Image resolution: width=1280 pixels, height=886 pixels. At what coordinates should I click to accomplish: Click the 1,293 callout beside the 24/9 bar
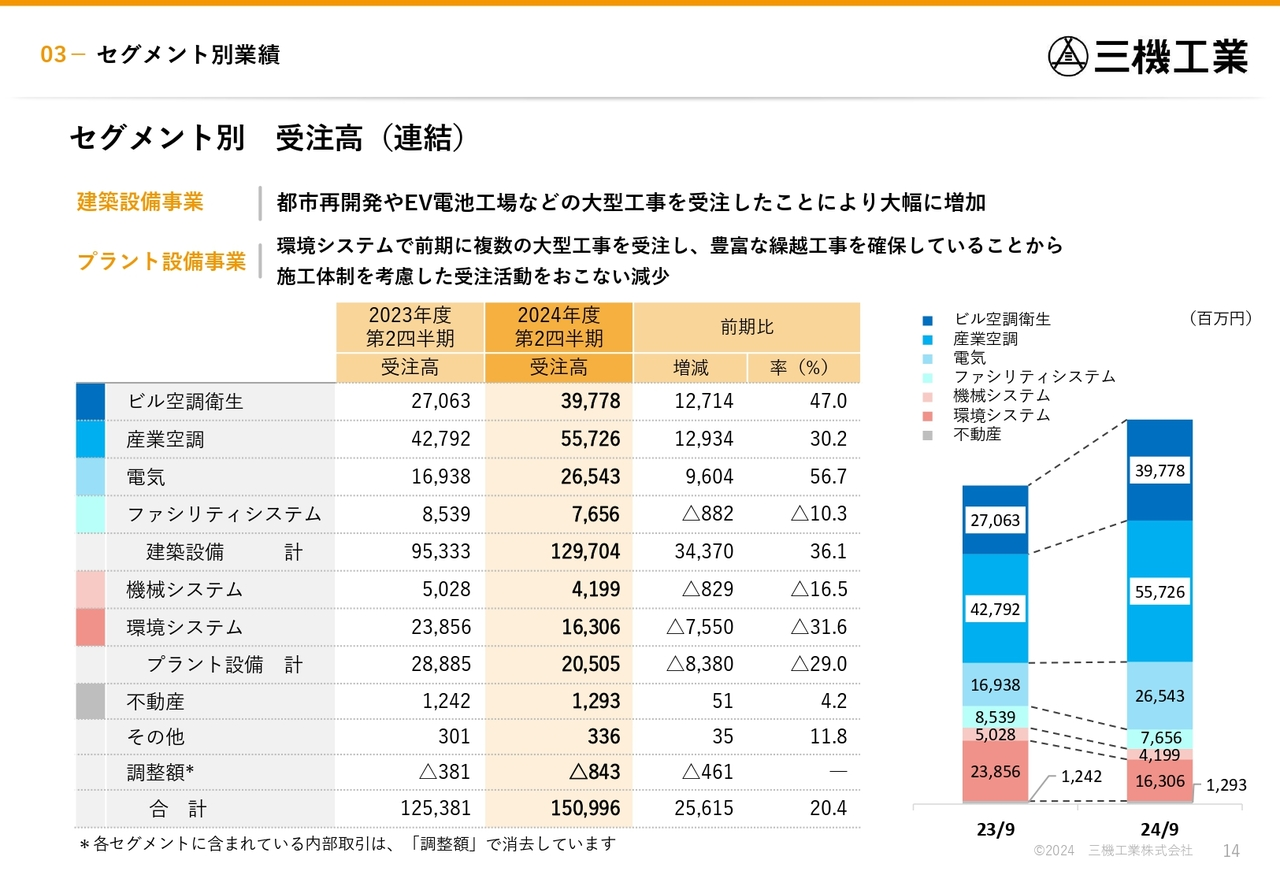click(1226, 786)
